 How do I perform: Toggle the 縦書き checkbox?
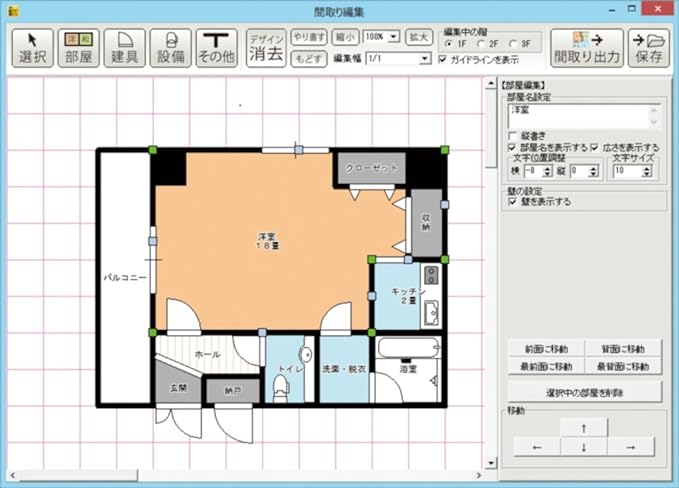512,136
